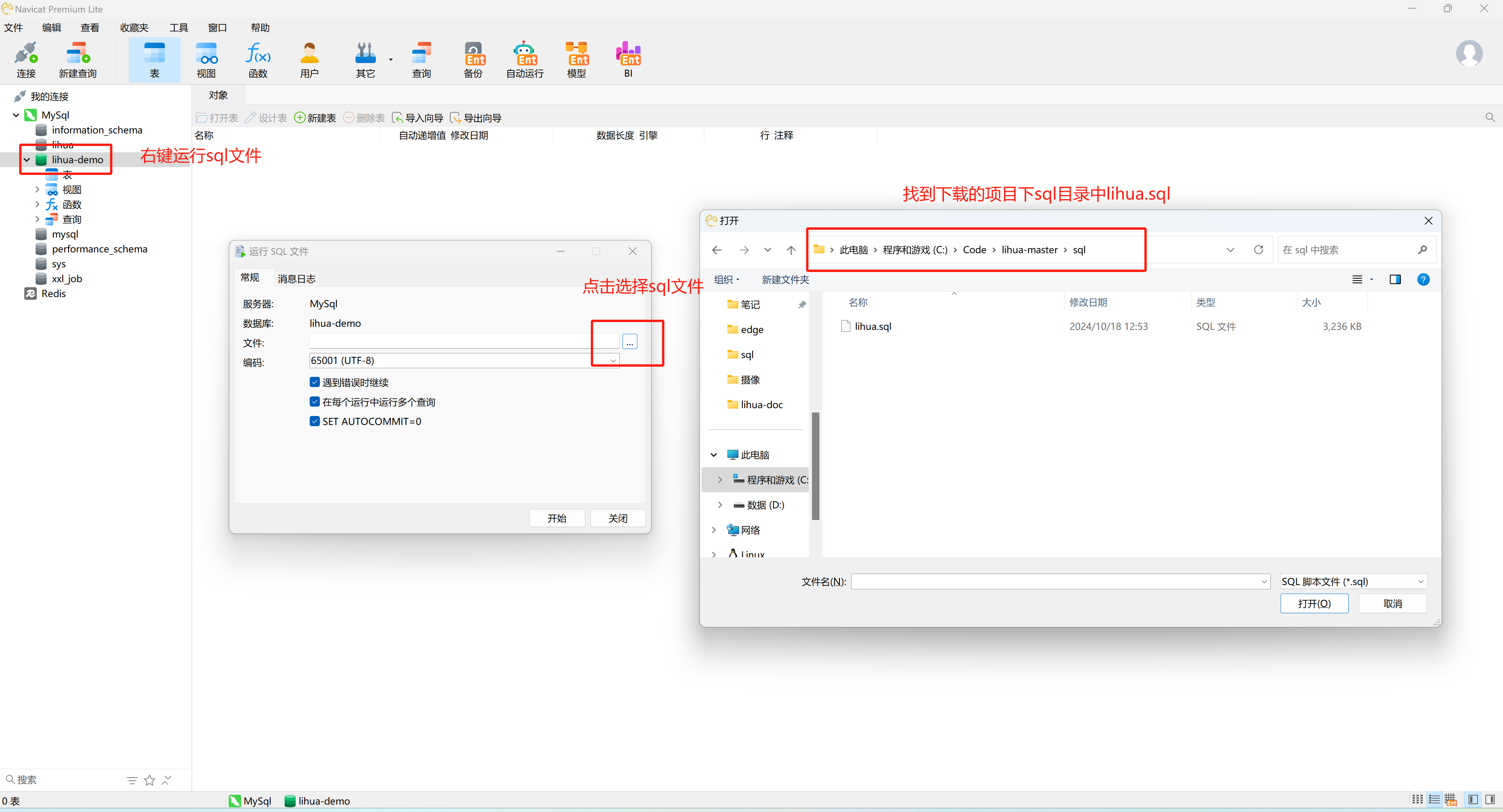Open the 编码 encoding dropdown
Image resolution: width=1503 pixels, height=812 pixels.
613,360
